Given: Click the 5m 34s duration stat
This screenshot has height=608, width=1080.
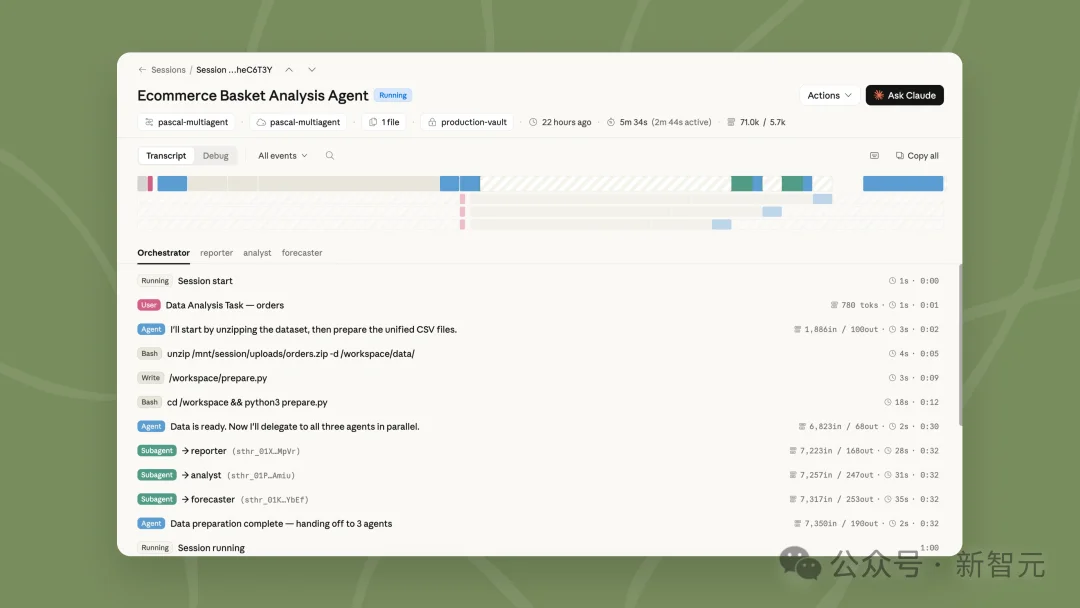Looking at the screenshot, I should point(658,122).
